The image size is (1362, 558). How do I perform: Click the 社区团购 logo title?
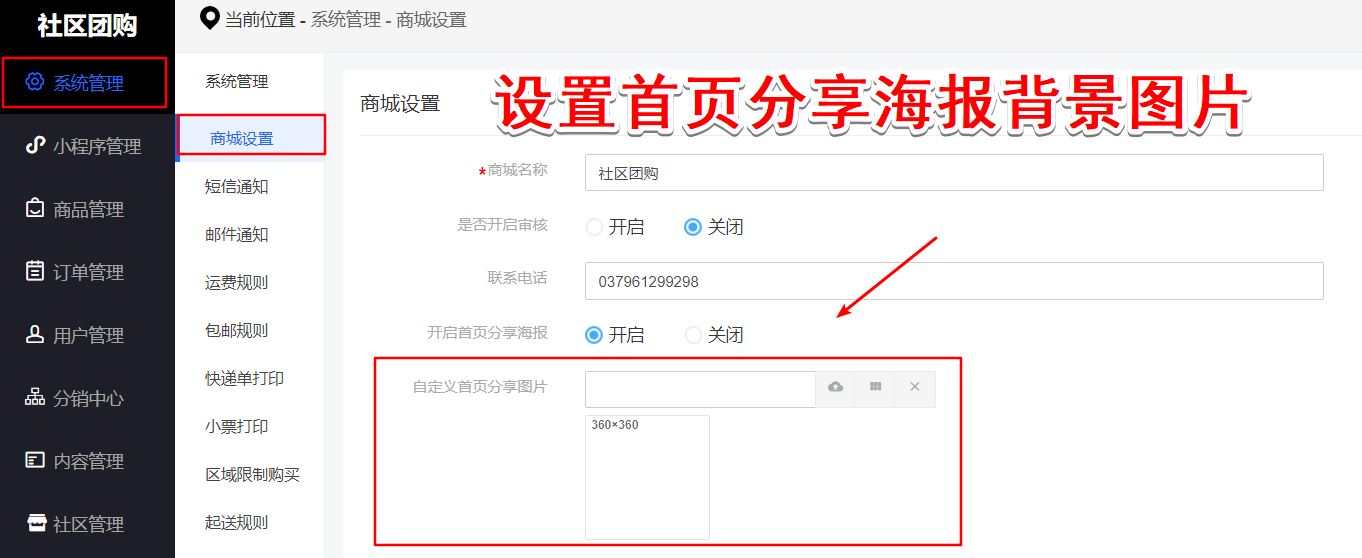click(x=87, y=26)
